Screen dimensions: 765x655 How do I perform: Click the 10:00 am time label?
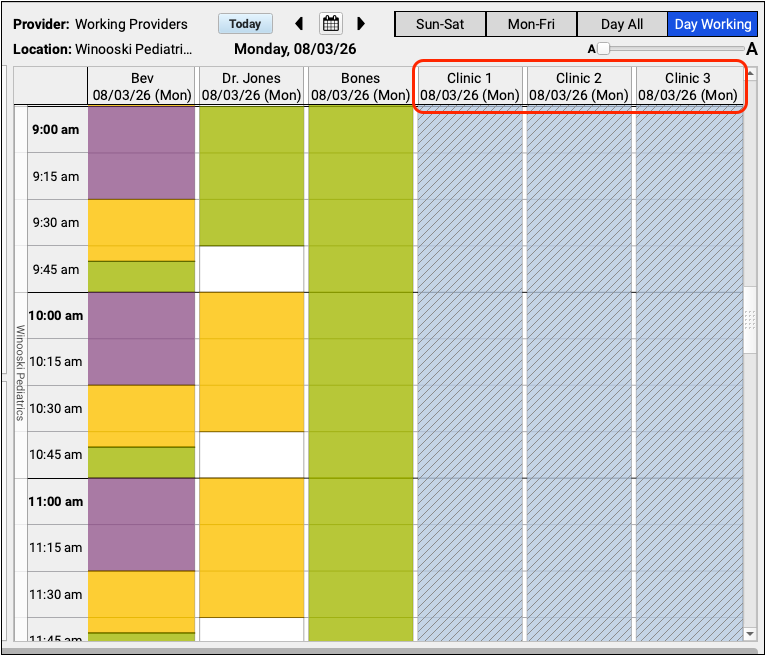[56, 316]
